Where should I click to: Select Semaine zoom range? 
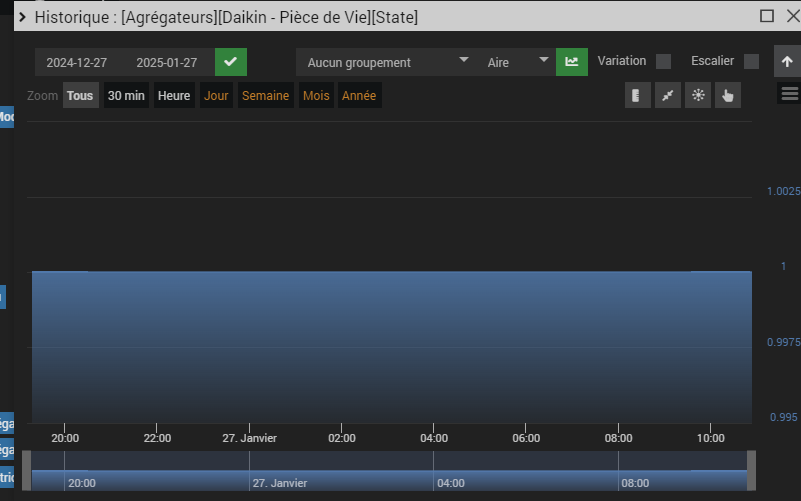pos(266,96)
